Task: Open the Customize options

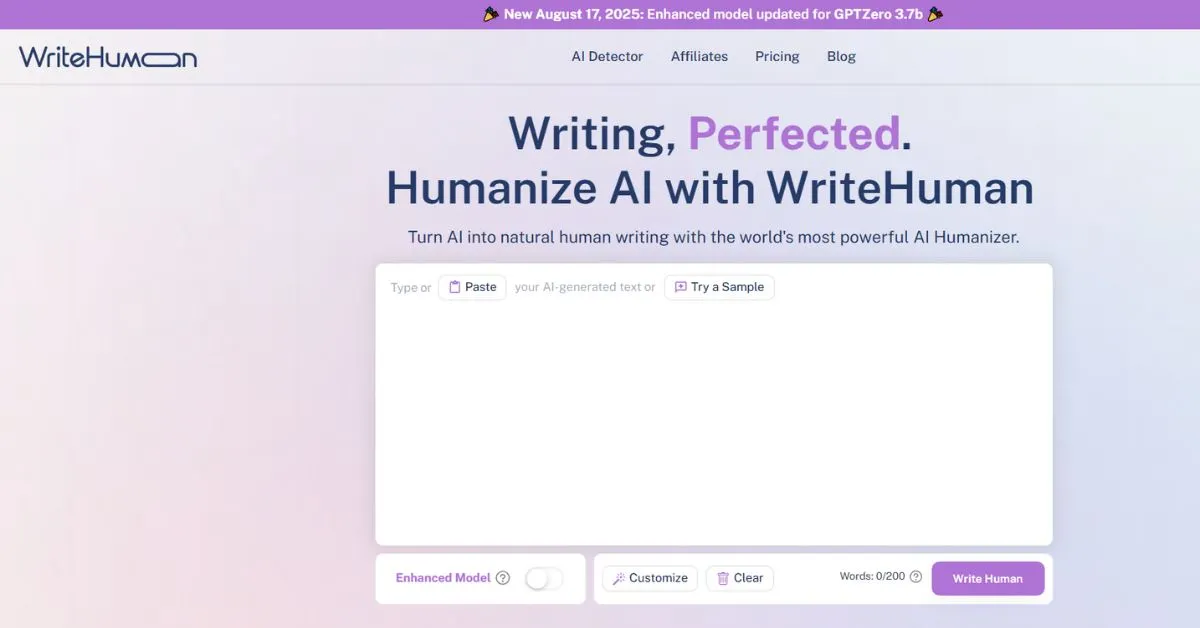Action: (650, 578)
